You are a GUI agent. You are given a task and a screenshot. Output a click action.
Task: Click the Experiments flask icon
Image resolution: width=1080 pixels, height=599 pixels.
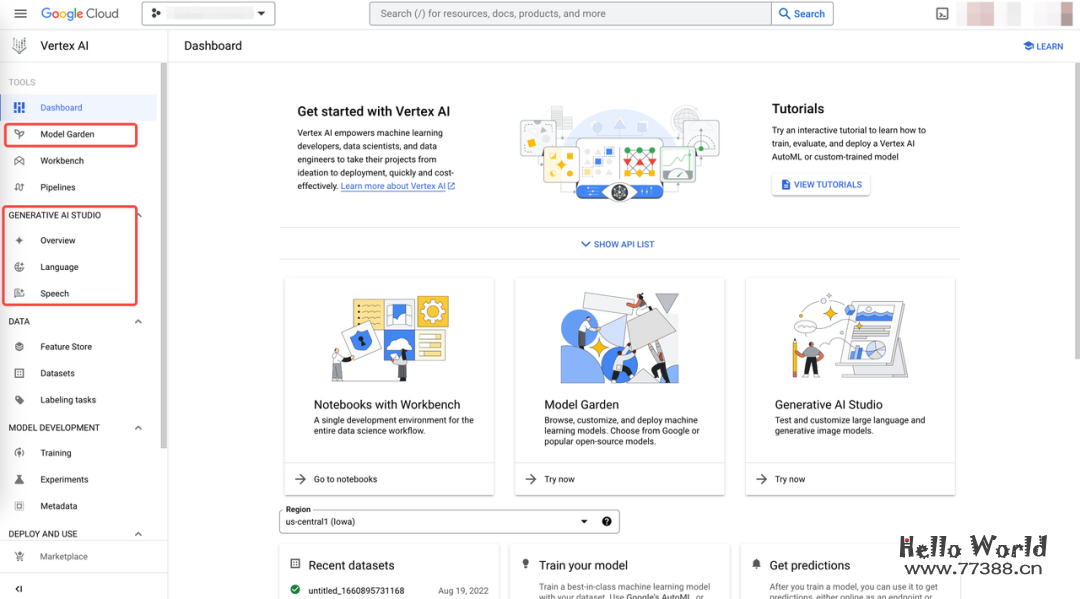[x=19, y=480]
